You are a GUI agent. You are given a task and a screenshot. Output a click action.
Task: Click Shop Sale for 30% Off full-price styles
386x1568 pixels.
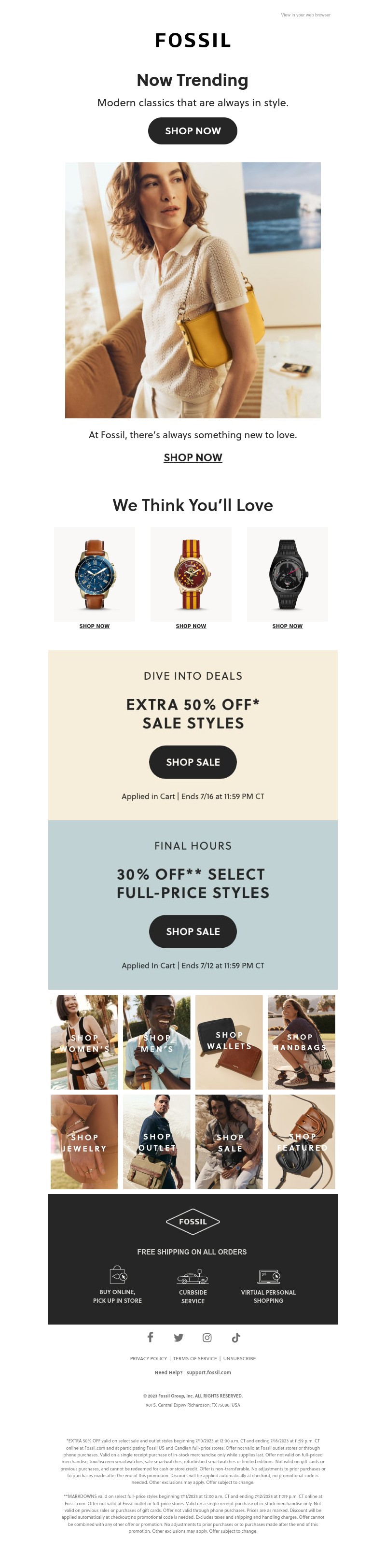[x=193, y=931]
